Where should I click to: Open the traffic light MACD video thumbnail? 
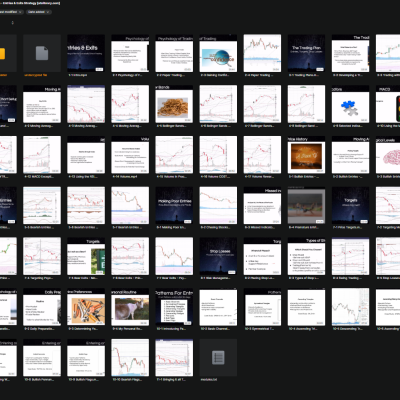[388, 104]
